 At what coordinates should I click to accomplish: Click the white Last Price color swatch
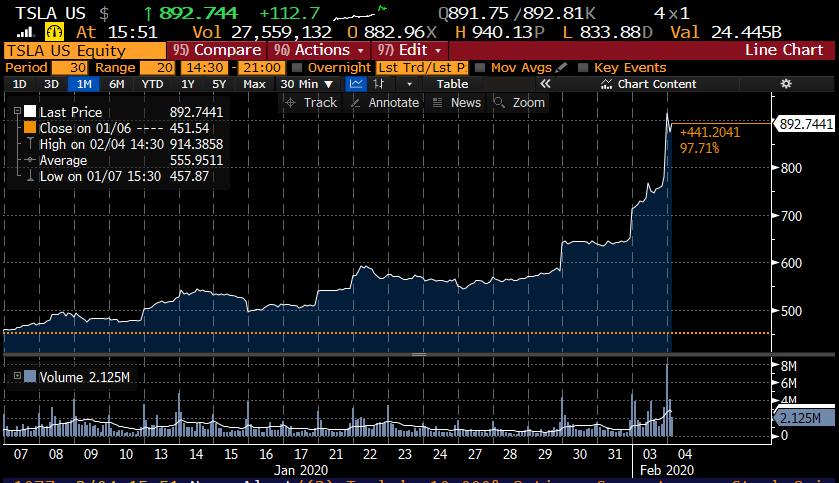pos(30,111)
